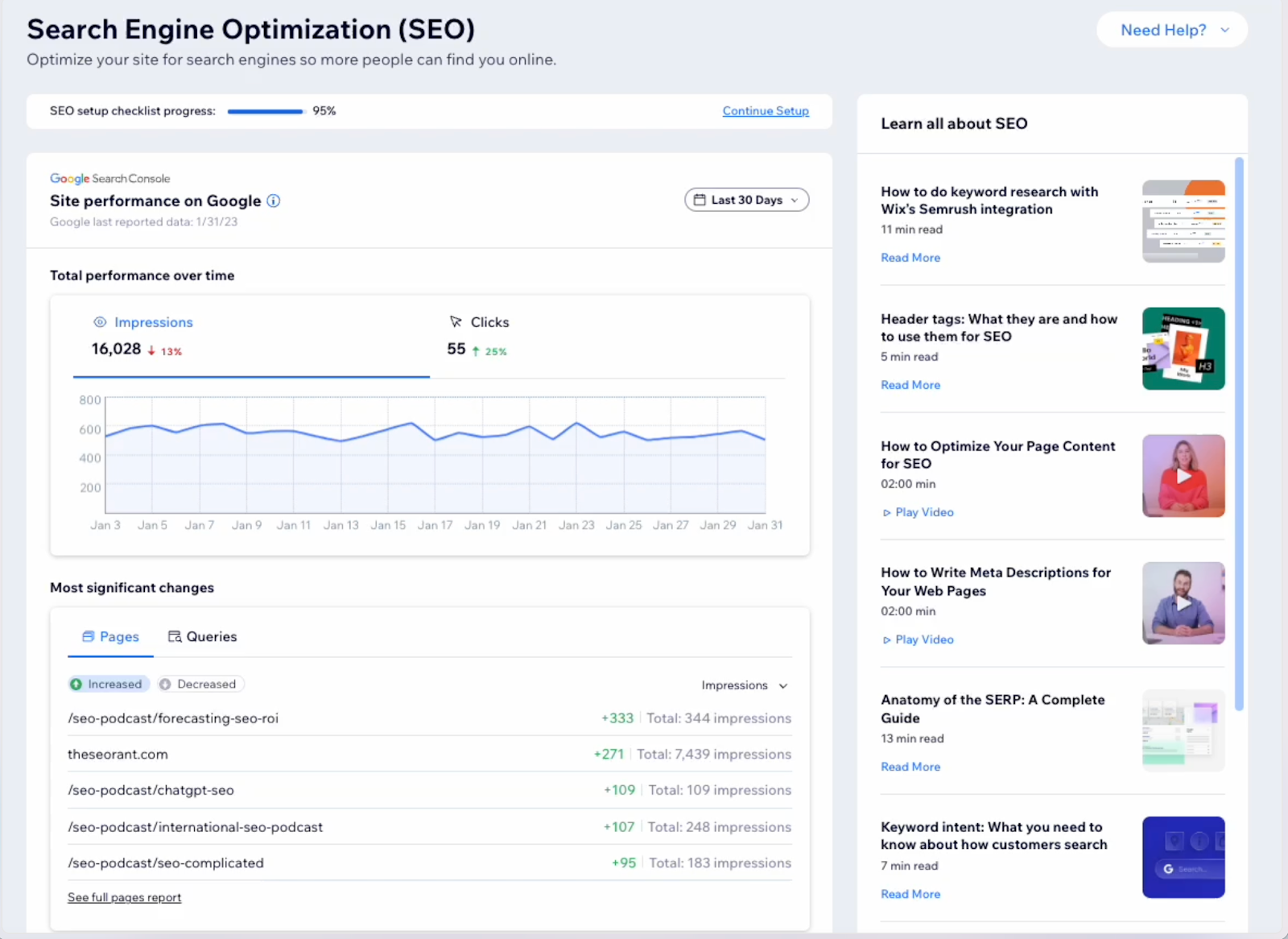The width and height of the screenshot is (1288, 939).
Task: Select the eye icon above Impressions metric
Action: tap(99, 321)
